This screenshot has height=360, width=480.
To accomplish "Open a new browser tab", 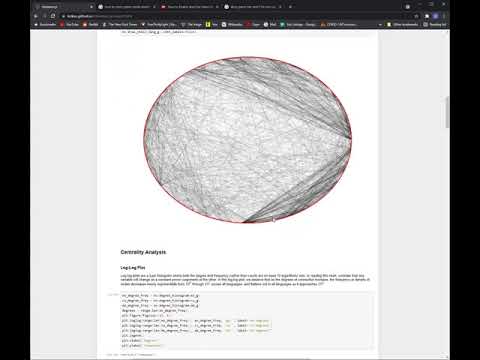I will click(x=290, y=7).
